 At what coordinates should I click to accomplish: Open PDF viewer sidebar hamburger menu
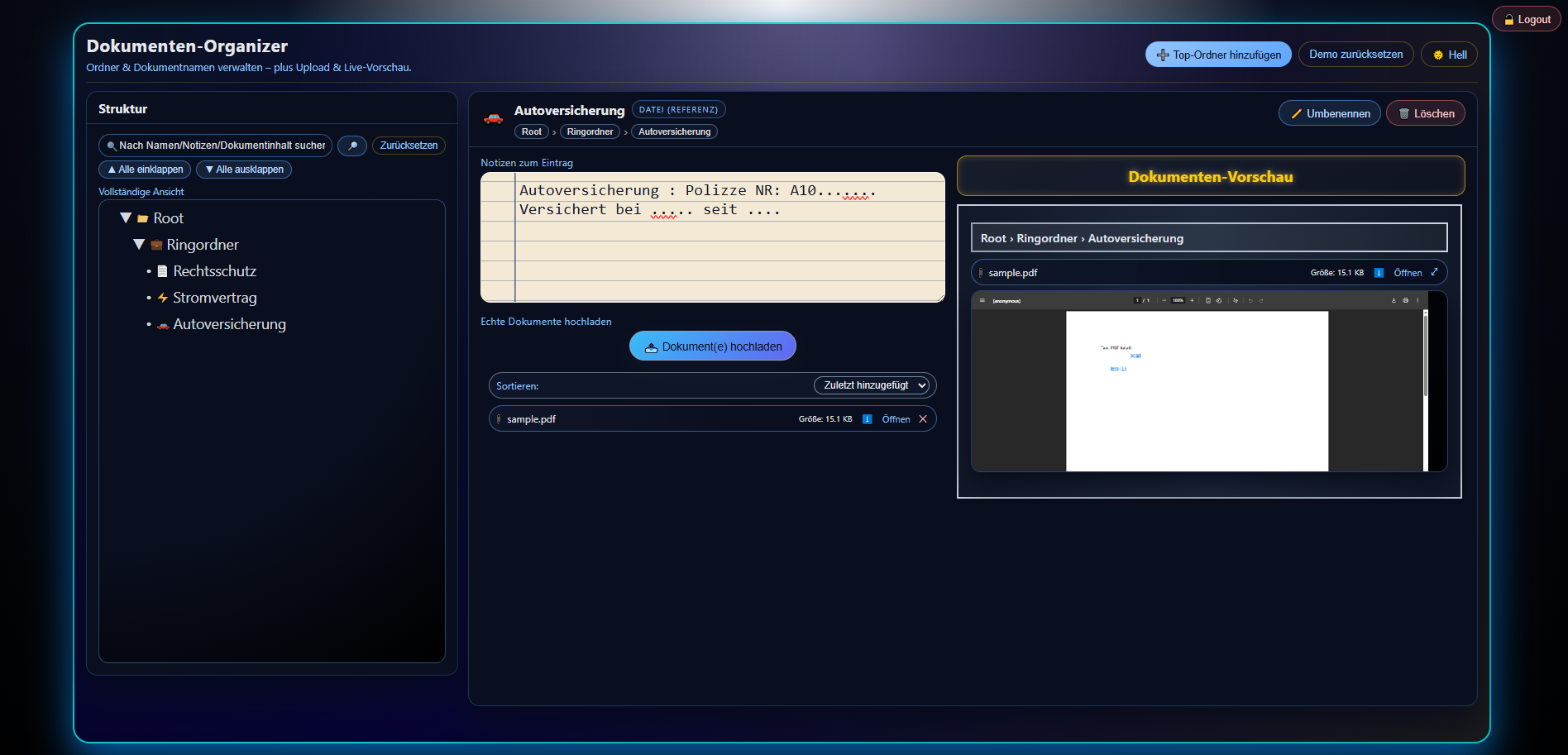coord(982,300)
